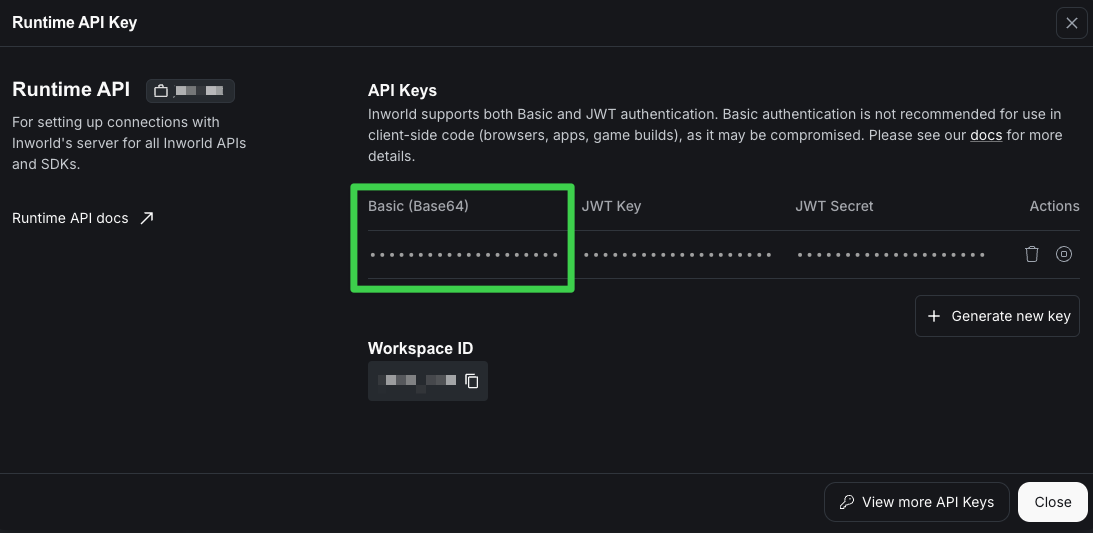Screen dimensions: 1093x533
Task: Click the Runtime API docs arrow icon
Action: tap(146, 218)
